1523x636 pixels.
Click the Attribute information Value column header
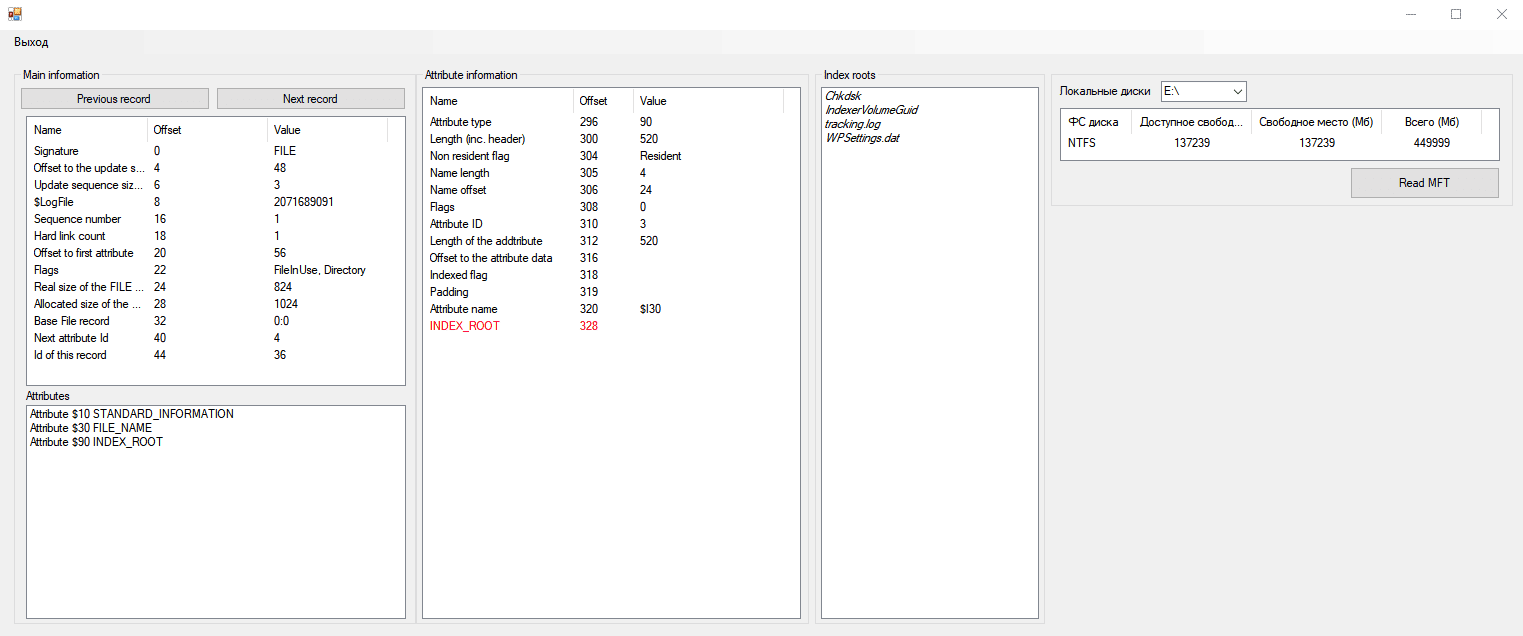point(708,101)
